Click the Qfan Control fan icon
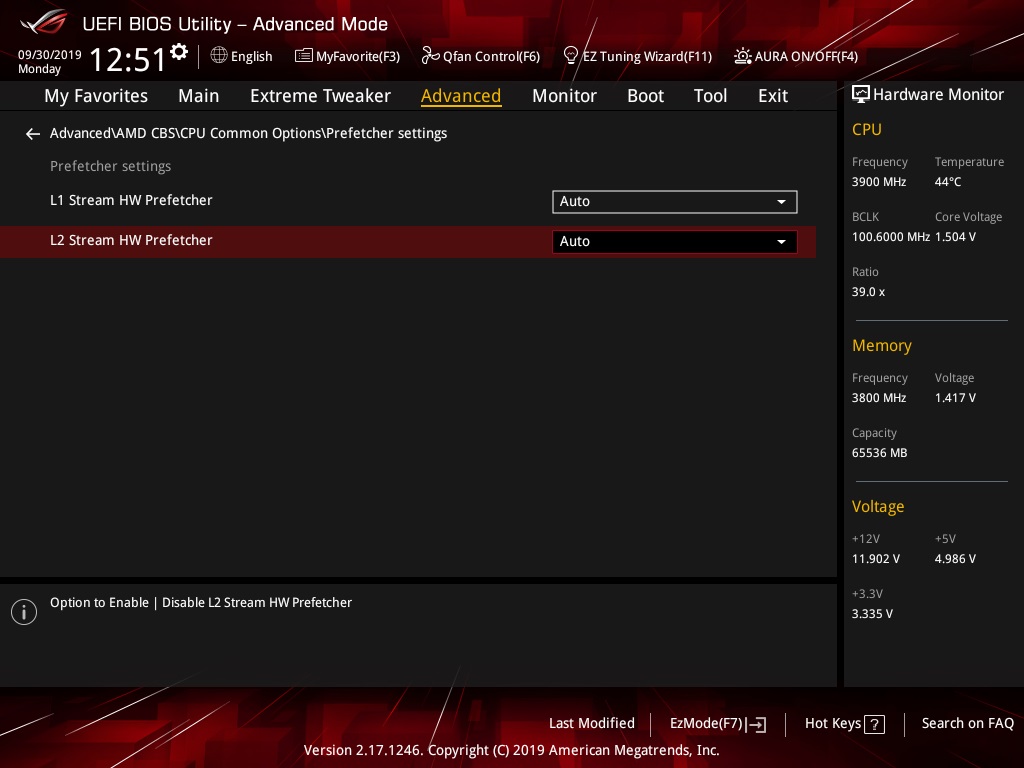The width and height of the screenshot is (1024, 768). [x=430, y=56]
